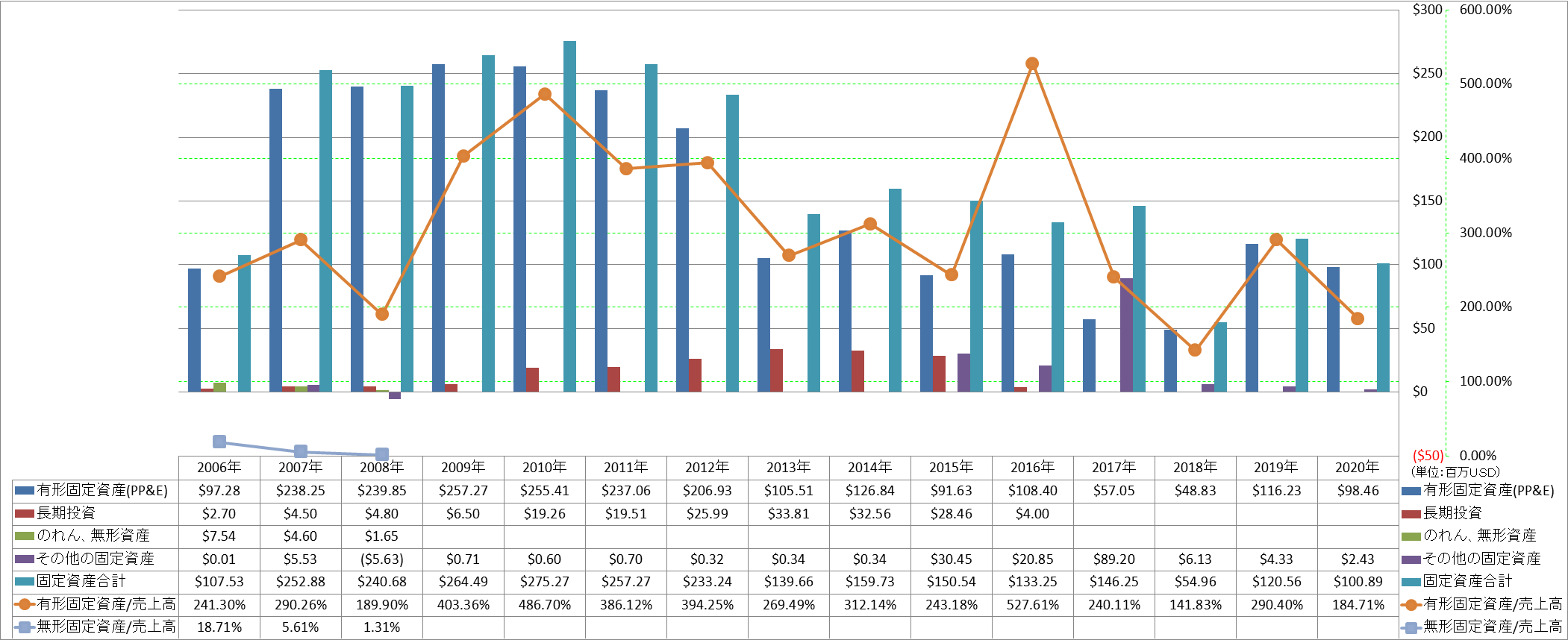Screen dimensions: 1568x640
Task: Click the blue PP&E legend swatch in table
Action: coord(25,491)
